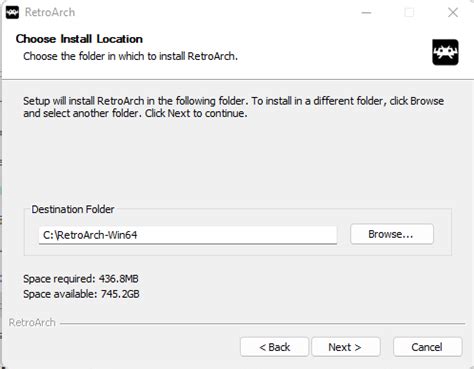Click 'Space available: 745.2GB' text
The height and width of the screenshot is (369, 474).
click(81, 294)
